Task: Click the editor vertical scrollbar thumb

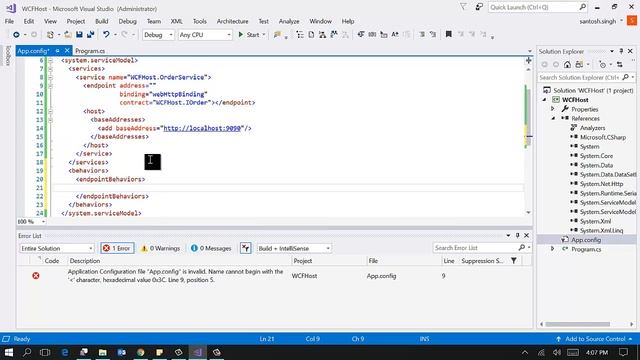Action: coord(528,116)
